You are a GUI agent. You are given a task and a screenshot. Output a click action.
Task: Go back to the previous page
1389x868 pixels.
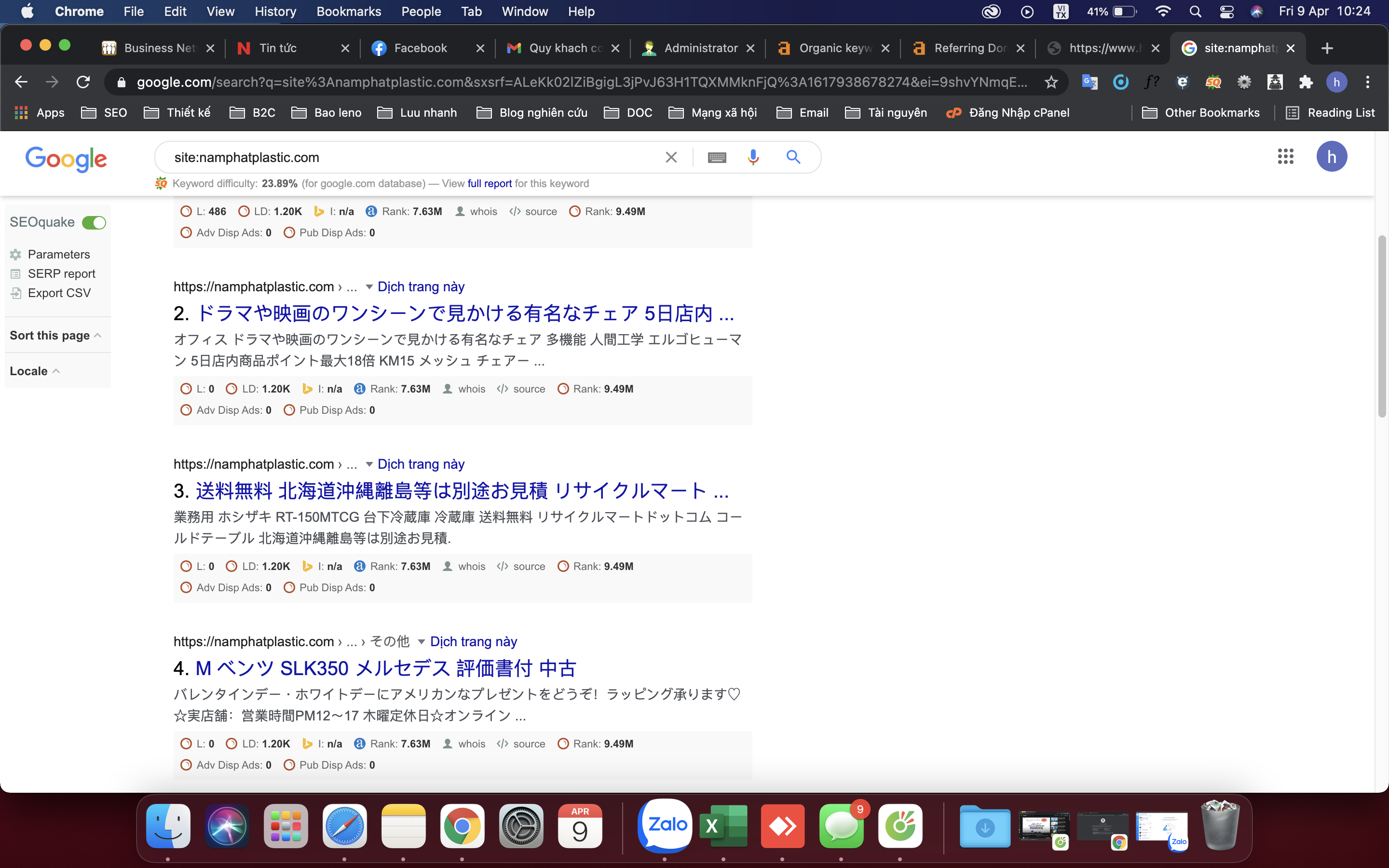21,82
